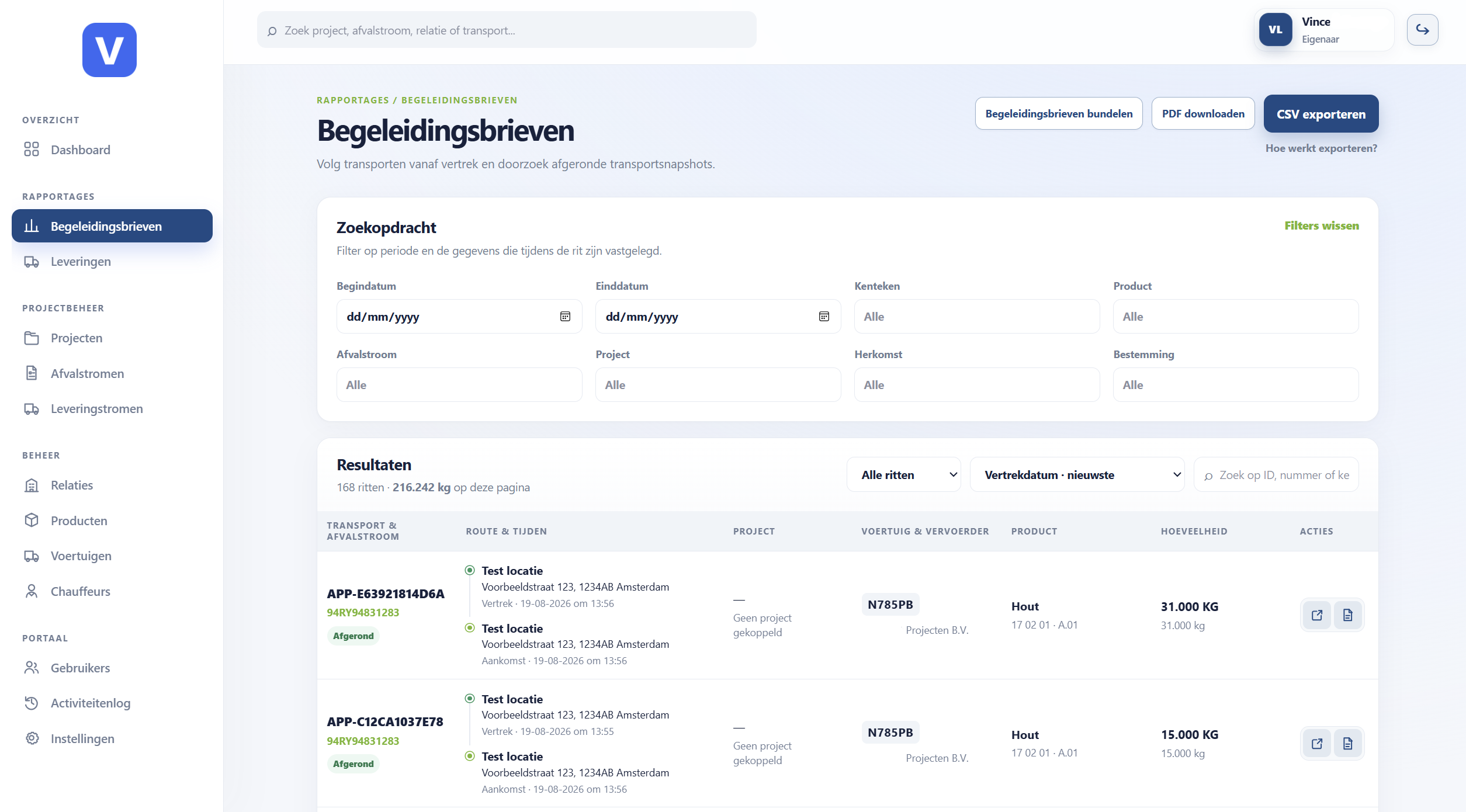Viewport: 1466px width, 812px height.
Task: Open external link icon for APP-C12CA1037E78
Action: pos(1317,744)
